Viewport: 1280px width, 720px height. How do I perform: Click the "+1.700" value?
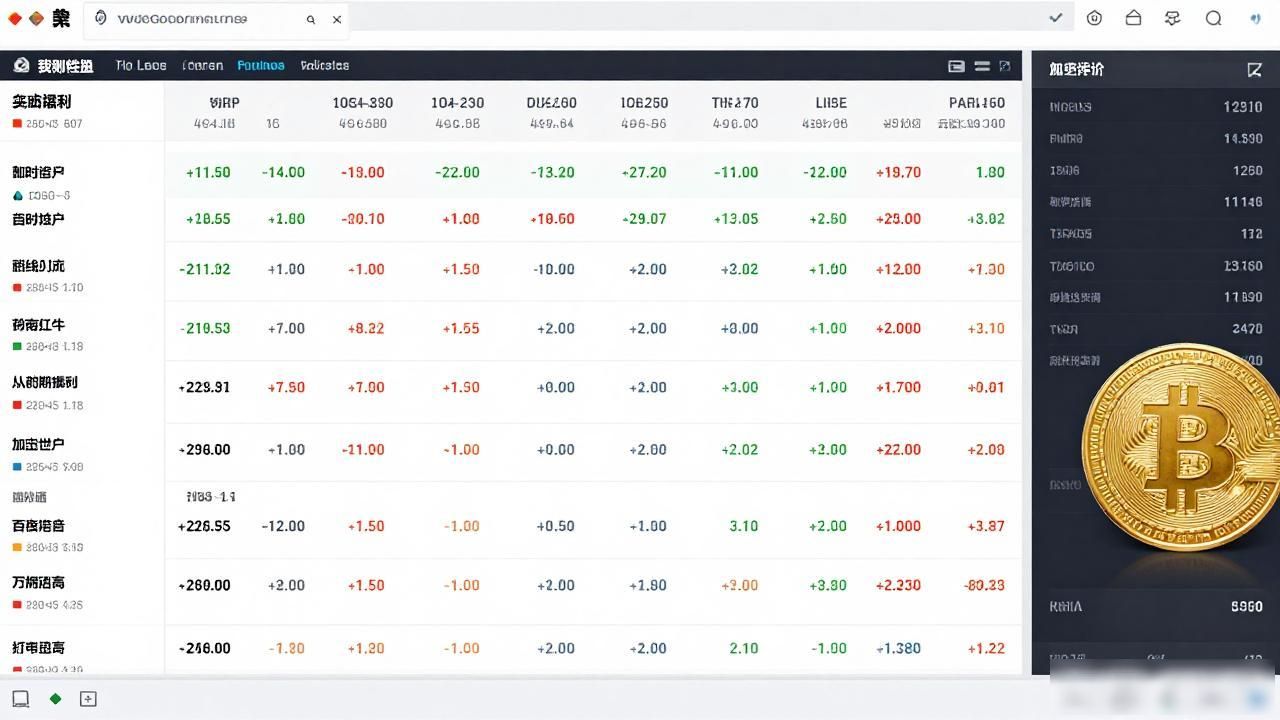coord(898,387)
